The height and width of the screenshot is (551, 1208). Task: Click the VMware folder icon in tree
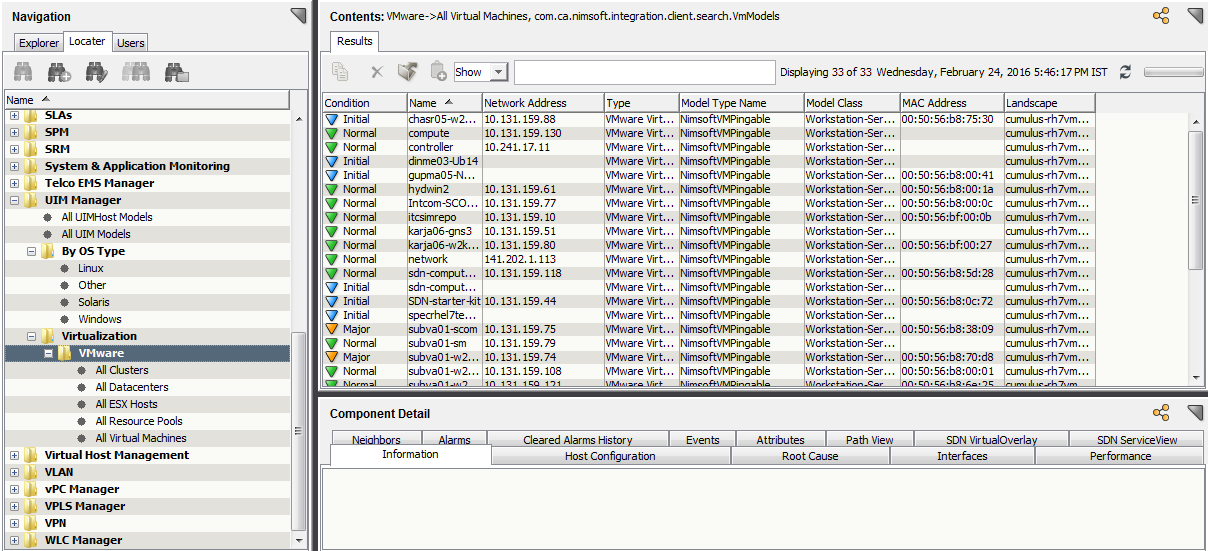coord(66,353)
